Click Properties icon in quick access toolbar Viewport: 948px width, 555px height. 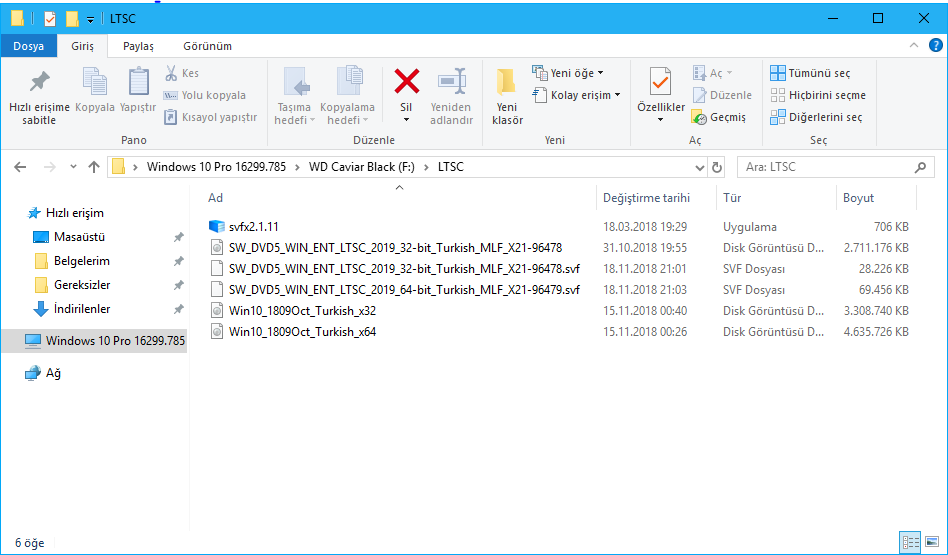(50, 19)
